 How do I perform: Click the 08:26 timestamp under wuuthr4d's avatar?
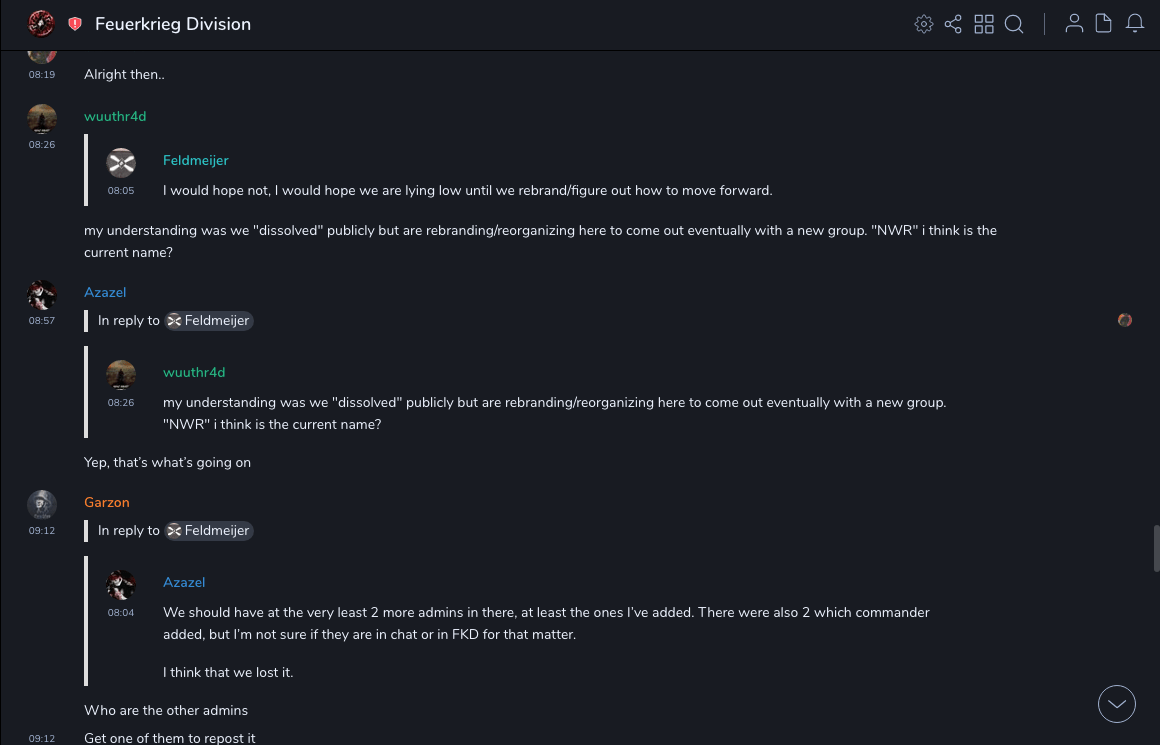coord(42,145)
